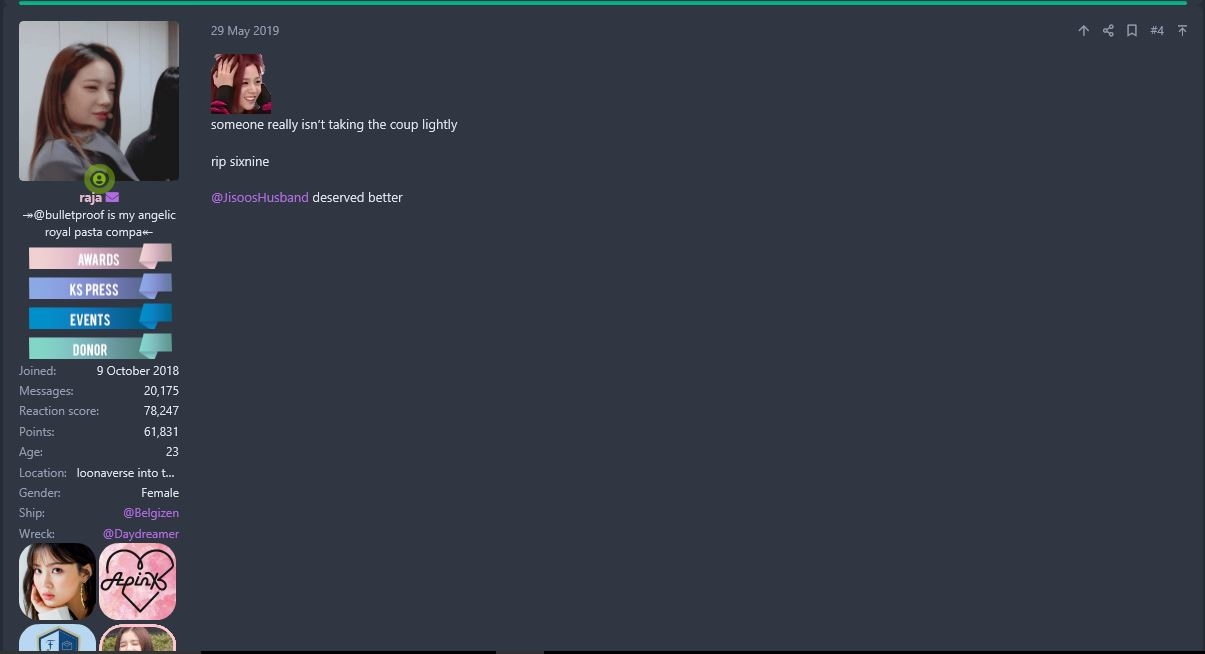Follow the @JisoosHusband mention
1205x654 pixels.
click(260, 198)
